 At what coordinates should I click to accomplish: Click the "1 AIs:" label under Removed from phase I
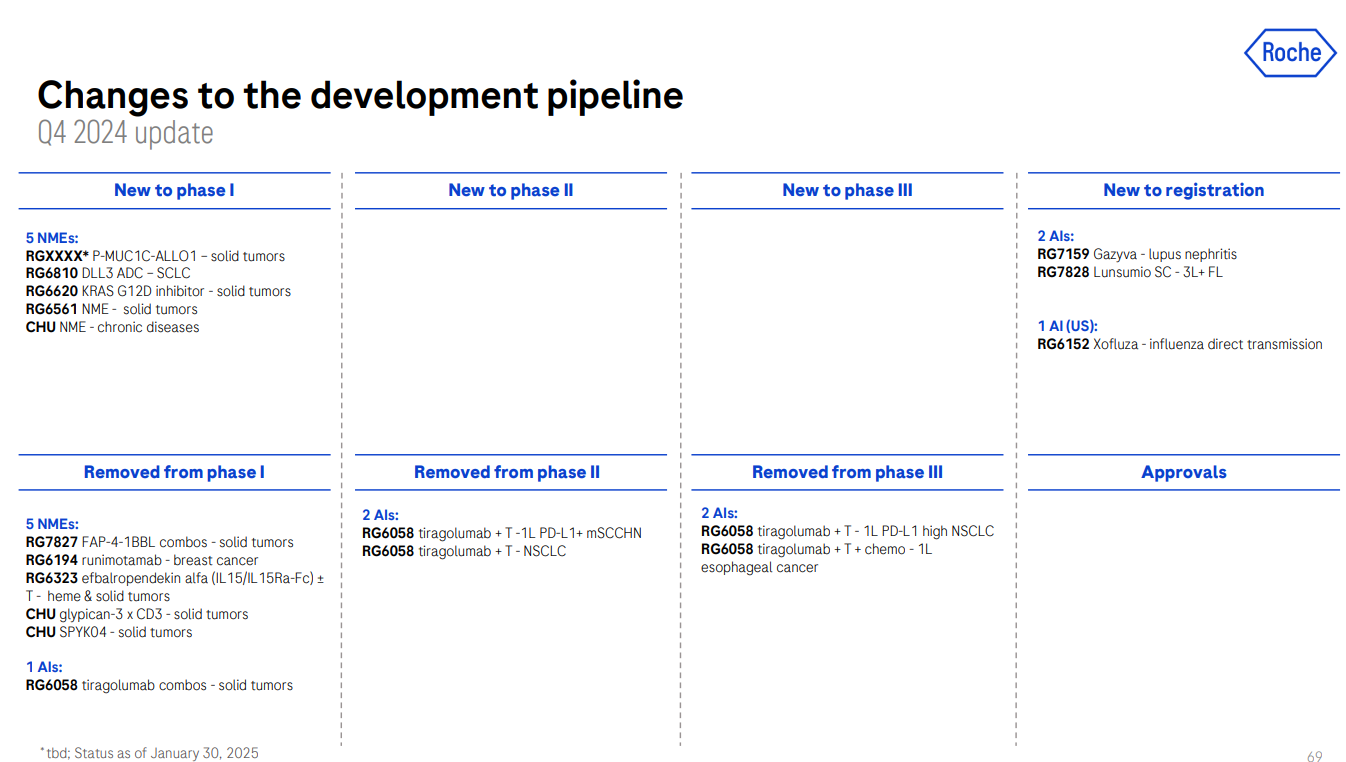pyautogui.click(x=44, y=667)
